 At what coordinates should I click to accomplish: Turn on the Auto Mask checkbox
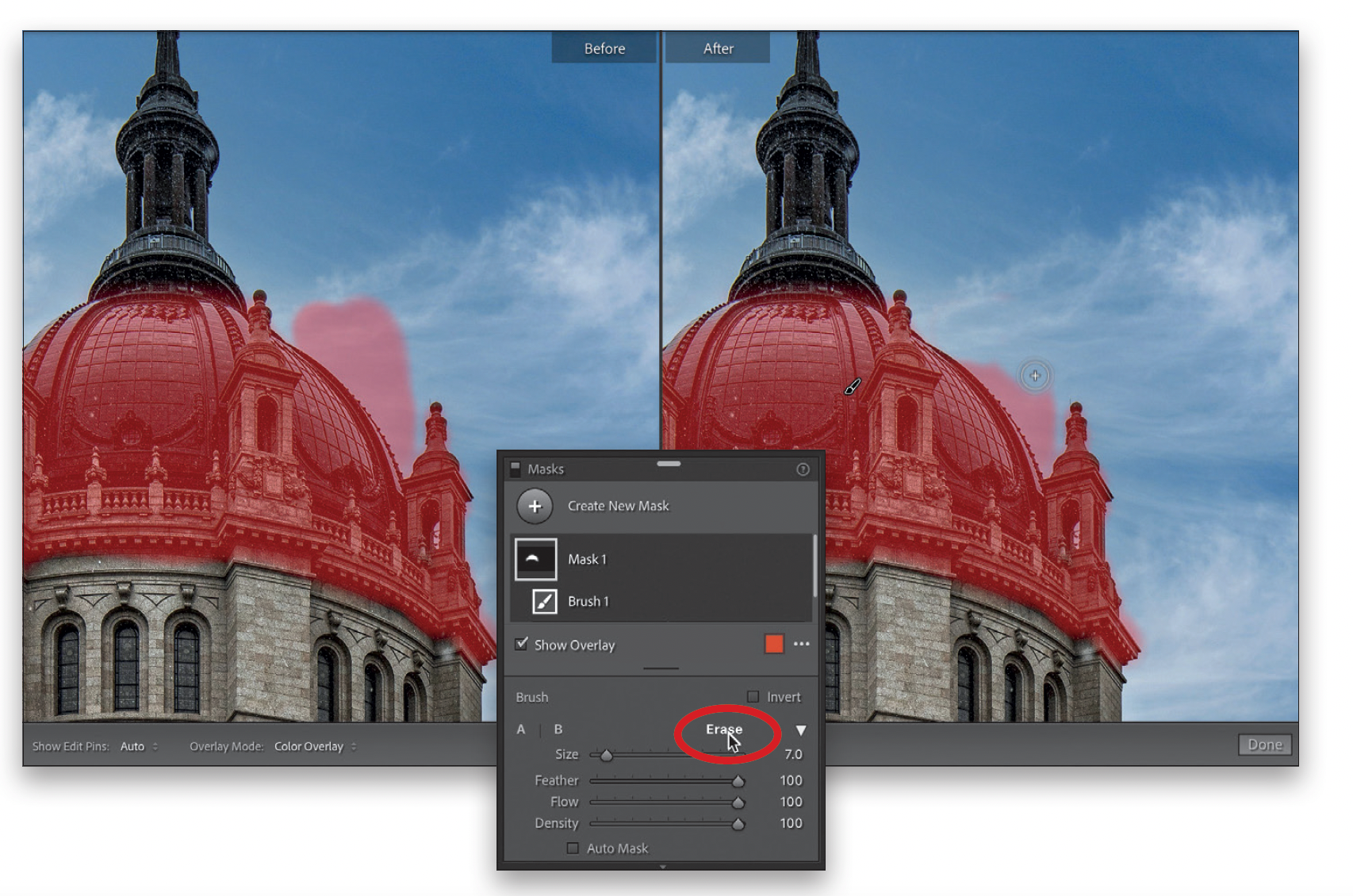pos(573,848)
